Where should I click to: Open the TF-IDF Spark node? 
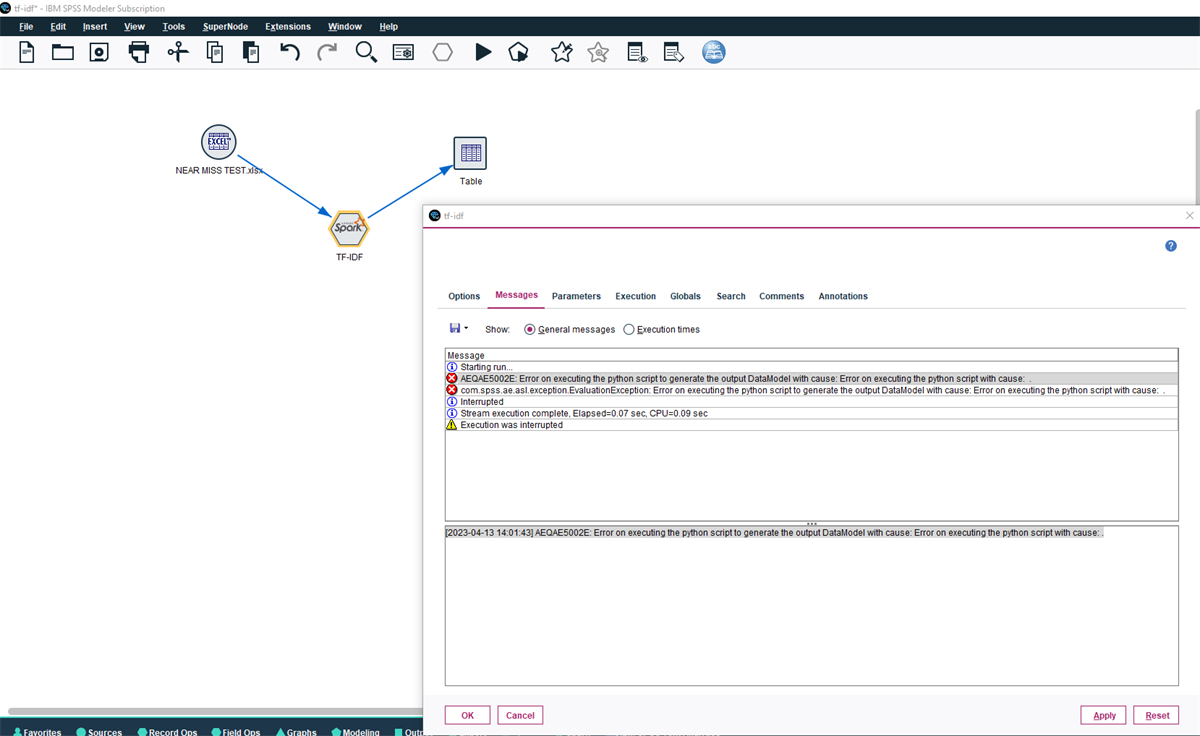[348, 228]
